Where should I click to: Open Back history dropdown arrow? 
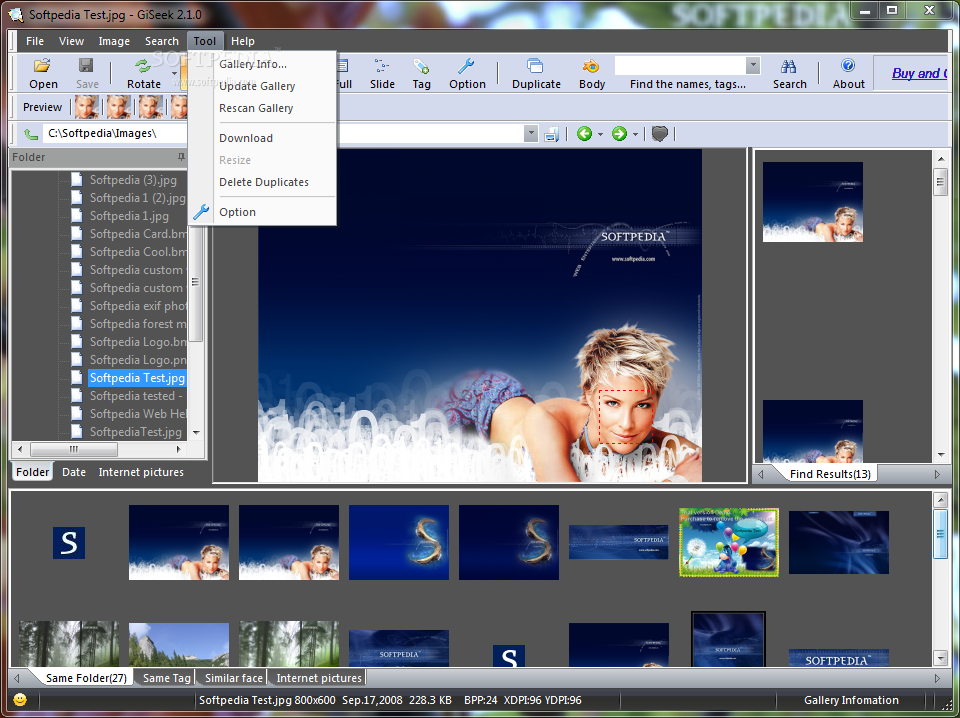600,134
